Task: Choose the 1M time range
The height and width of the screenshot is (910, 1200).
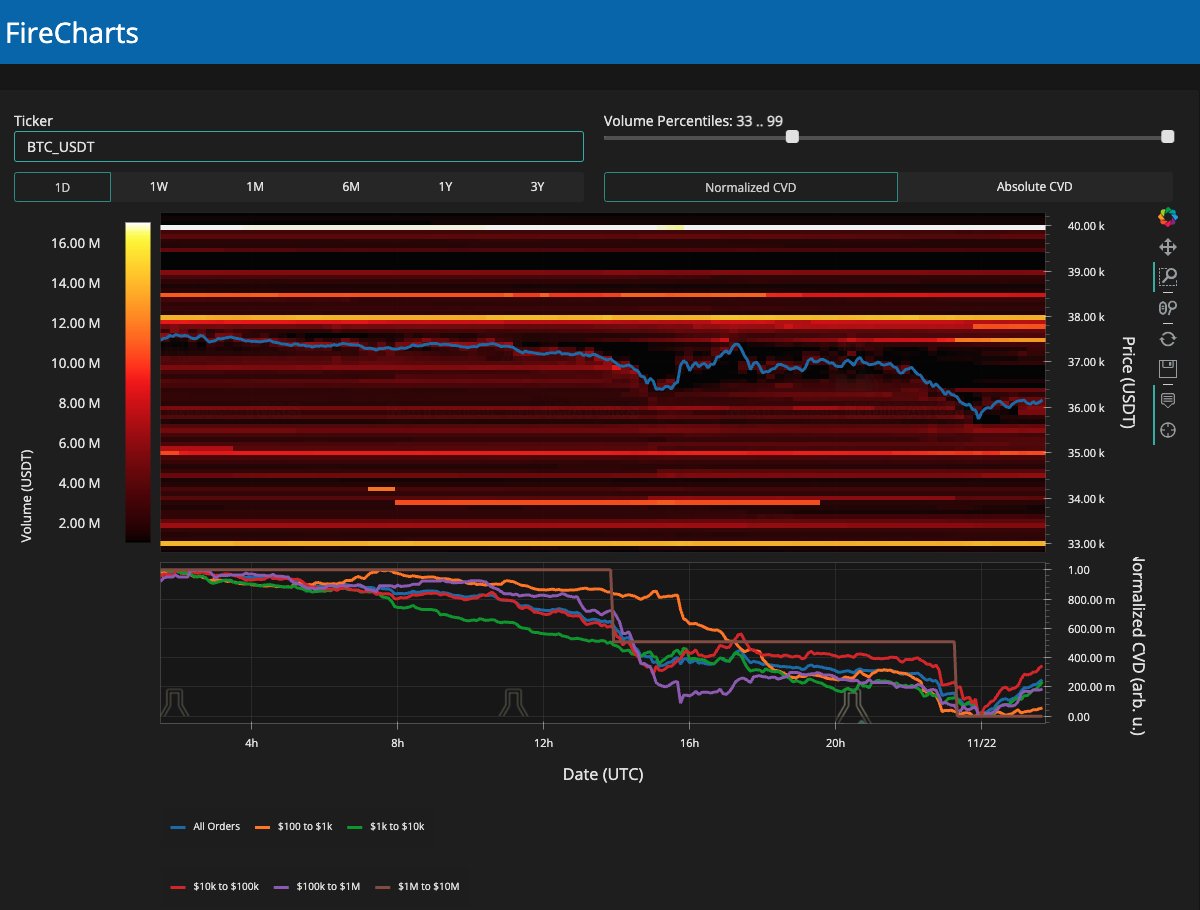Action: (x=254, y=187)
